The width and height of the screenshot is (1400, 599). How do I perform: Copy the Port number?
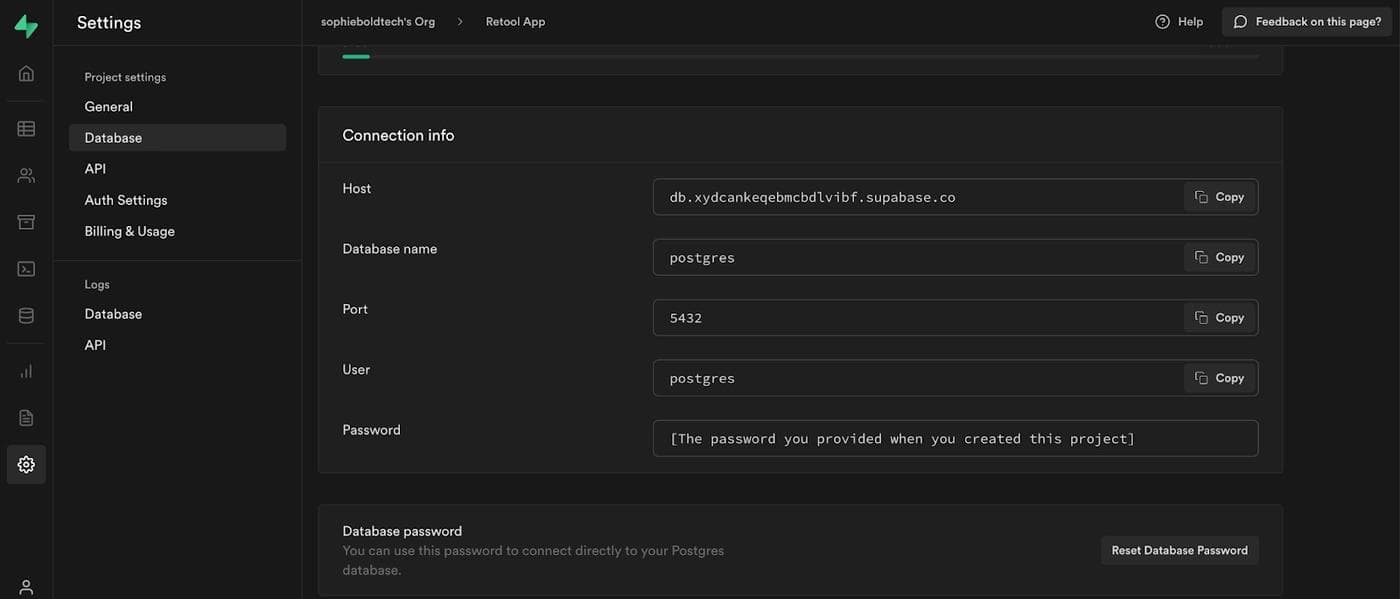1220,318
